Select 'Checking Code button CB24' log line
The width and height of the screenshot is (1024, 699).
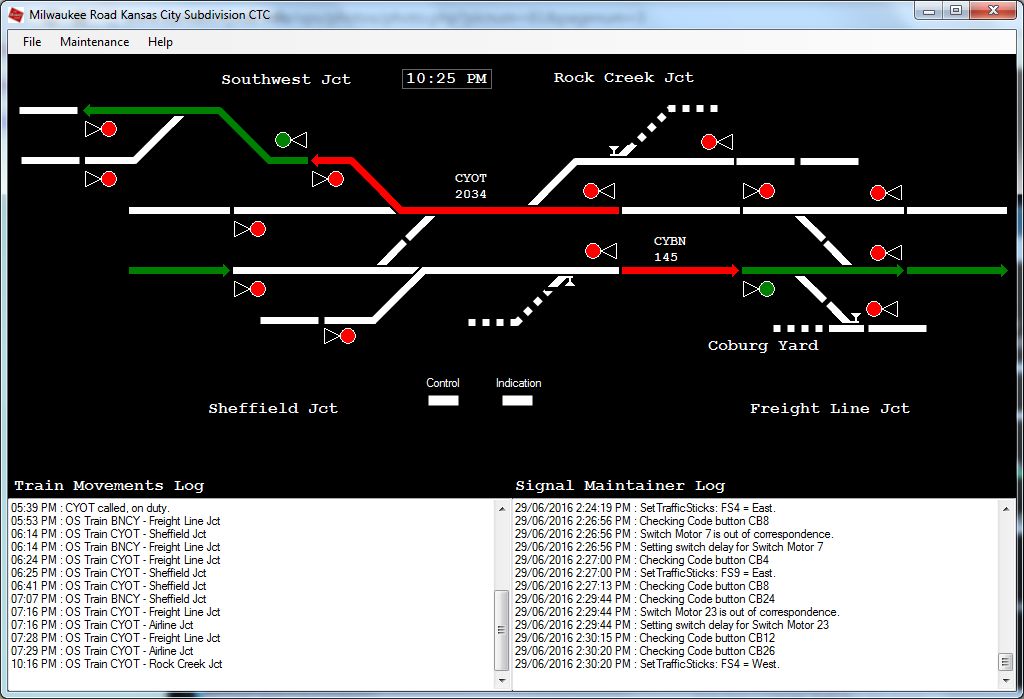pos(645,598)
